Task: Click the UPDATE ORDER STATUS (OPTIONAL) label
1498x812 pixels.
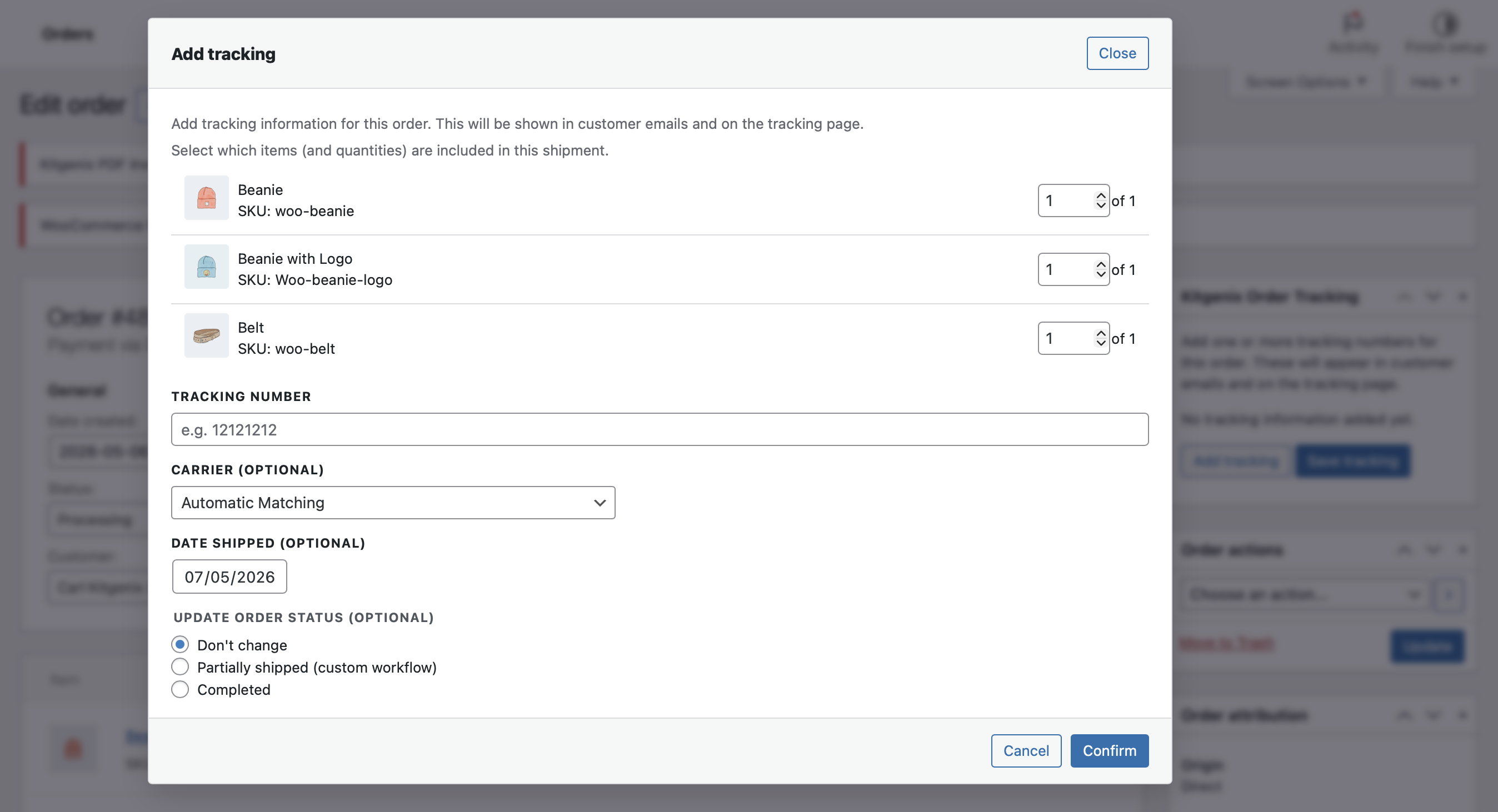Action: pyautogui.click(x=303, y=617)
